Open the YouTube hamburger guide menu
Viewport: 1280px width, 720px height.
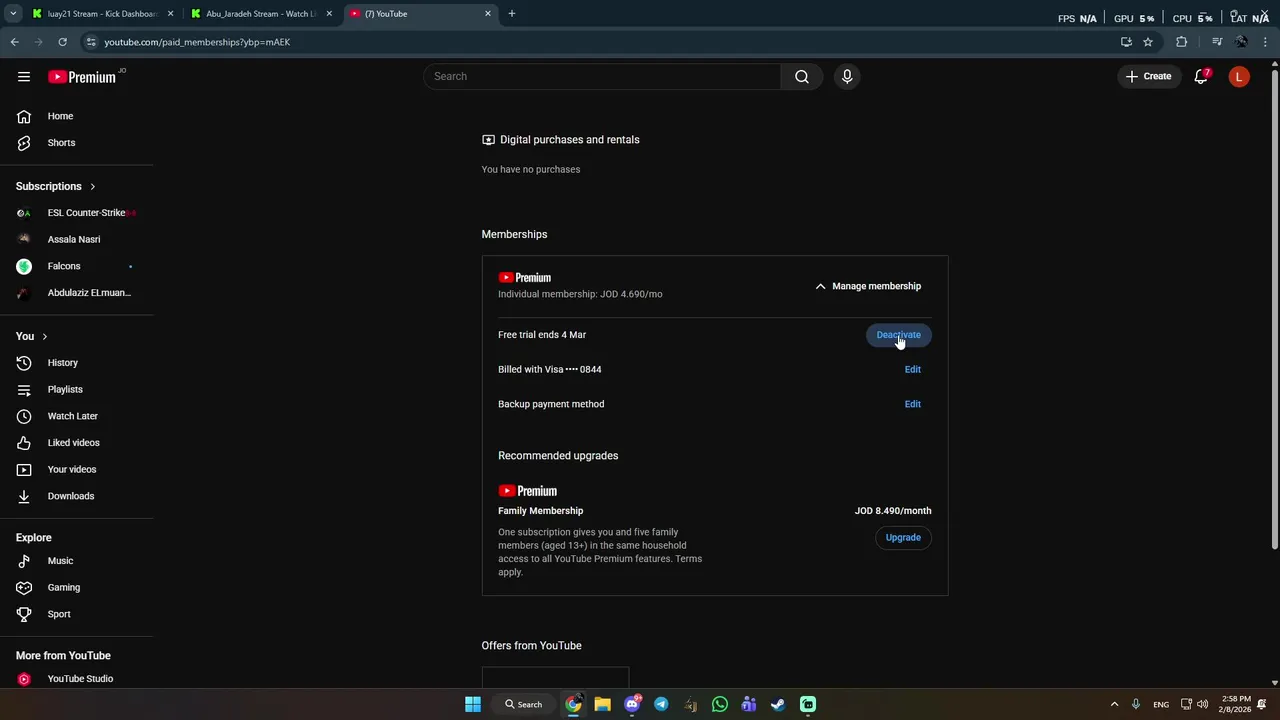tap(24, 77)
